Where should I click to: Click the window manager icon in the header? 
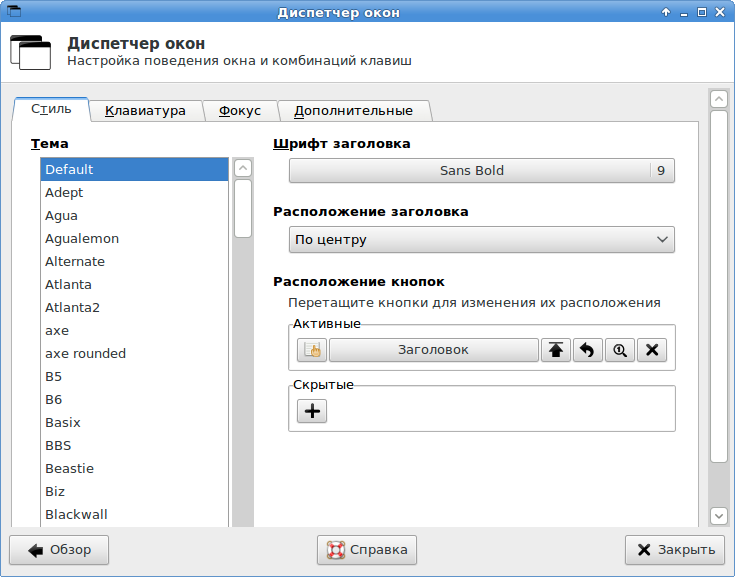pyautogui.click(x=30, y=52)
